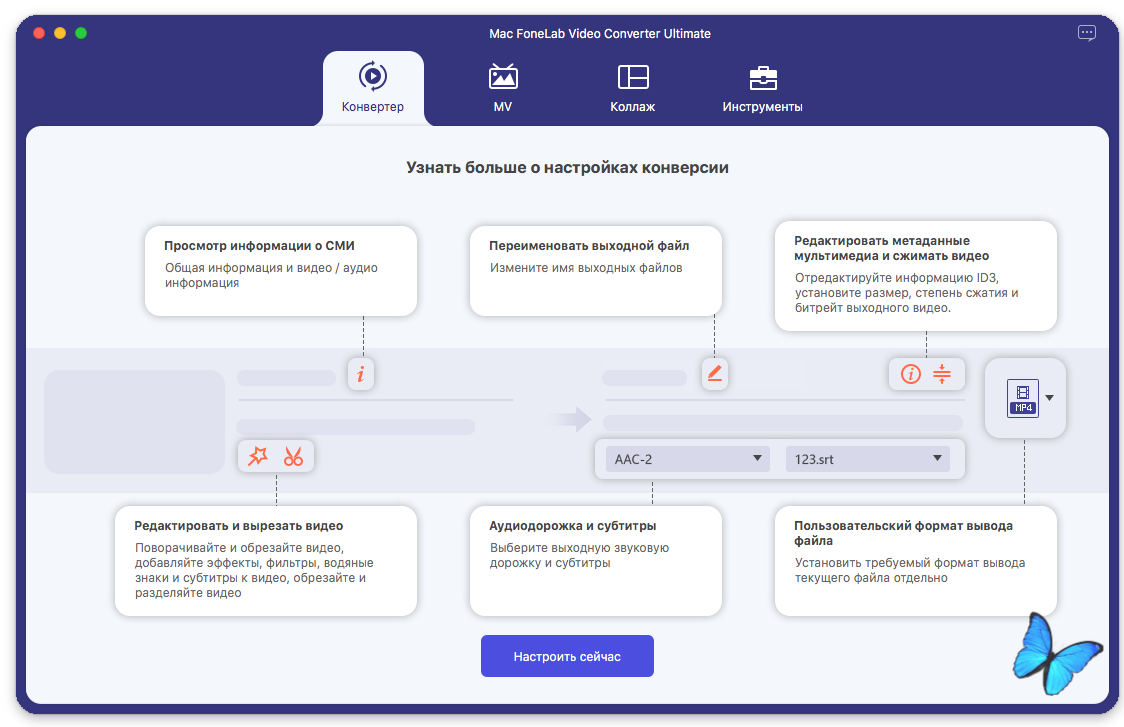The width and height of the screenshot is (1124, 727).
Task: Click the rename pencil icon
Action: [x=714, y=374]
